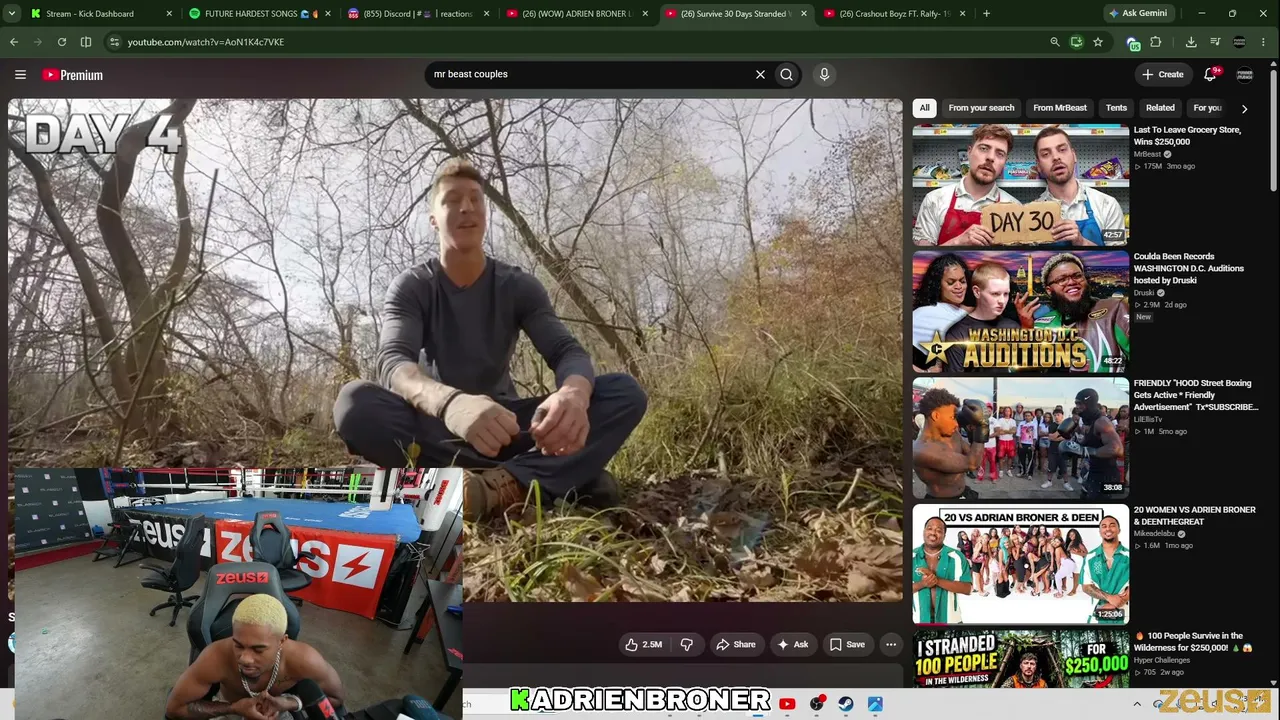Image resolution: width=1280 pixels, height=720 pixels.
Task: Open the YouTube account avatar menu
Action: [x=1245, y=74]
